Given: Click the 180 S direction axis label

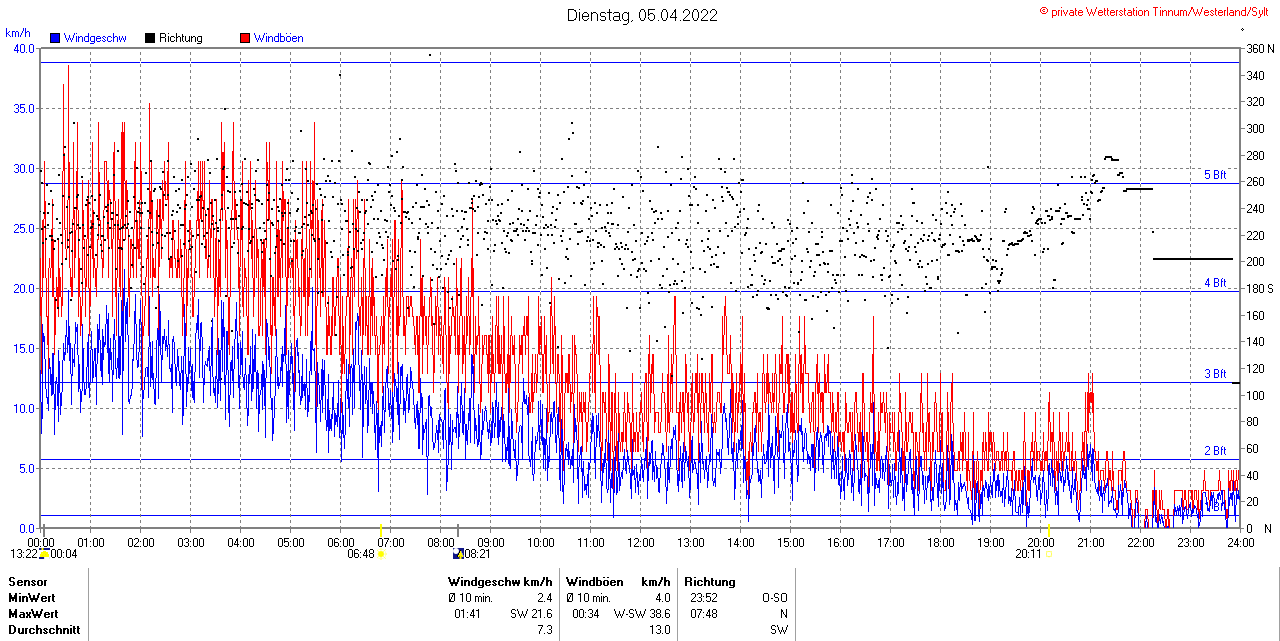Looking at the screenshot, I should [x=1259, y=288].
